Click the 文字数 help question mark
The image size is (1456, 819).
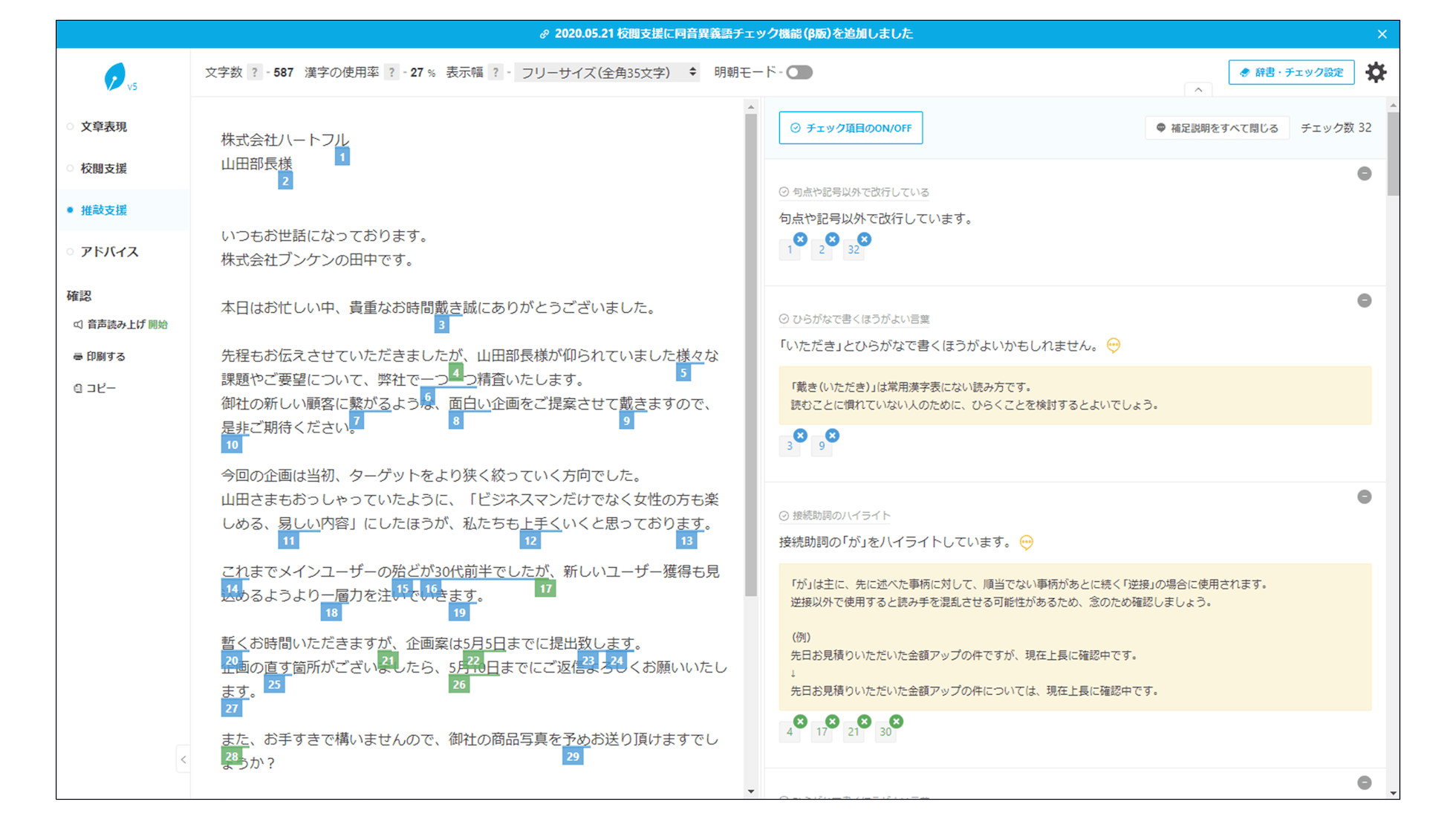pyautogui.click(x=255, y=72)
